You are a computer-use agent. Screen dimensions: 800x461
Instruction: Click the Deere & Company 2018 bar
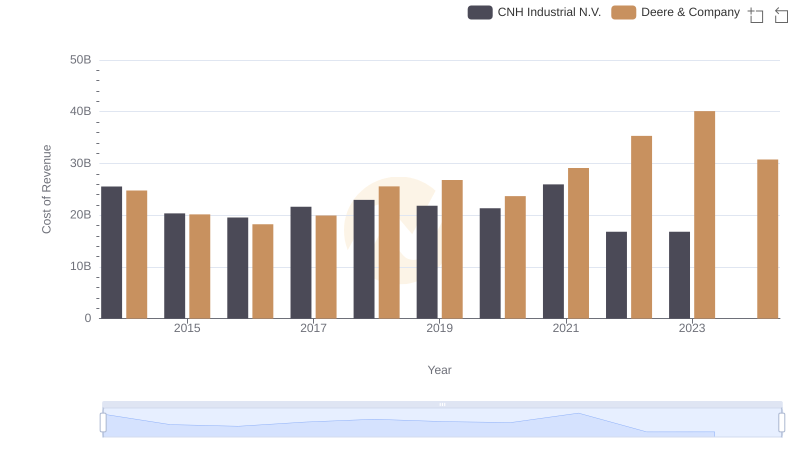pyautogui.click(x=389, y=252)
